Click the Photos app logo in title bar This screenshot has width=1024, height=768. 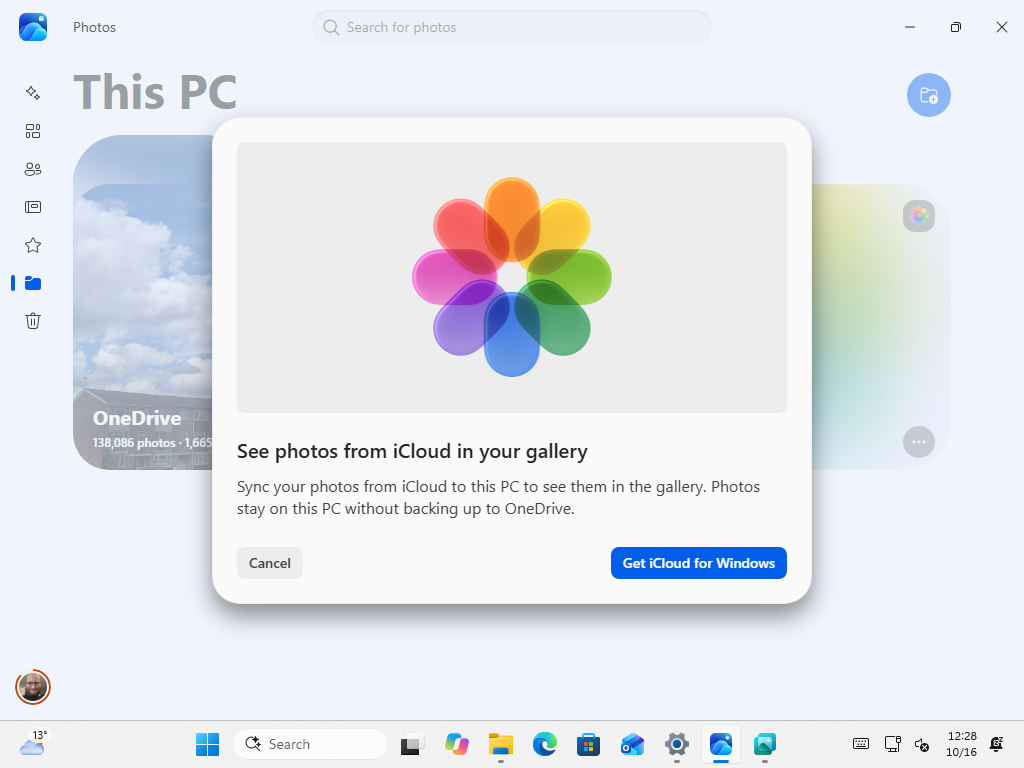coord(33,27)
